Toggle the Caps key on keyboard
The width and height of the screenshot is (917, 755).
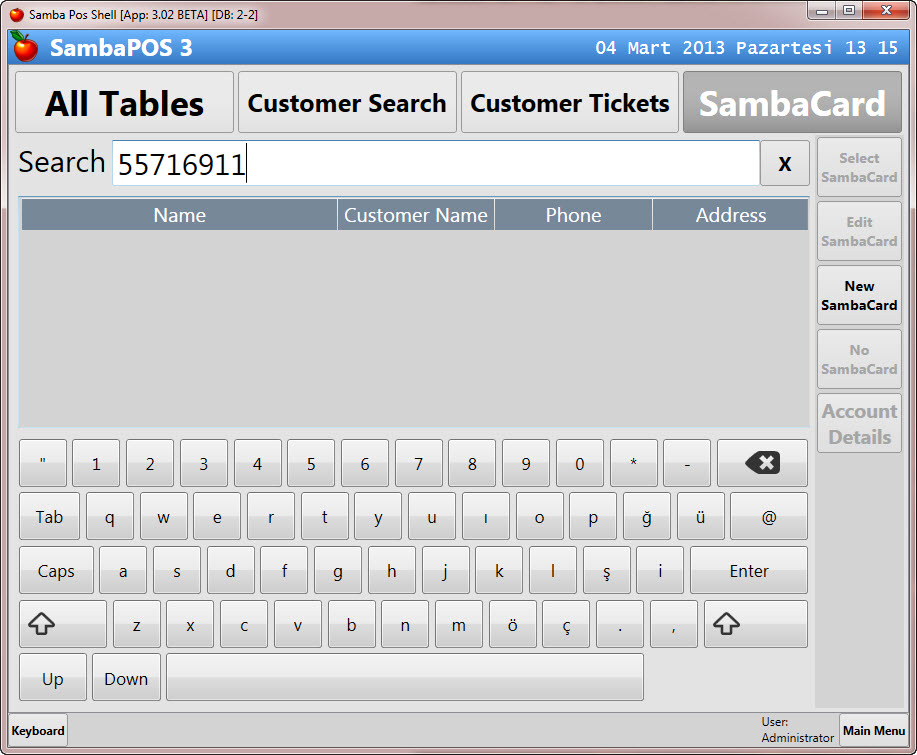(56, 571)
